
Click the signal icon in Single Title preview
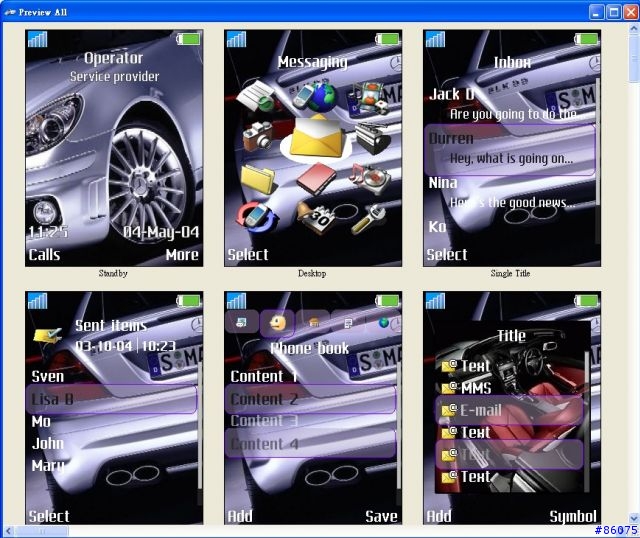pyautogui.click(x=435, y=39)
